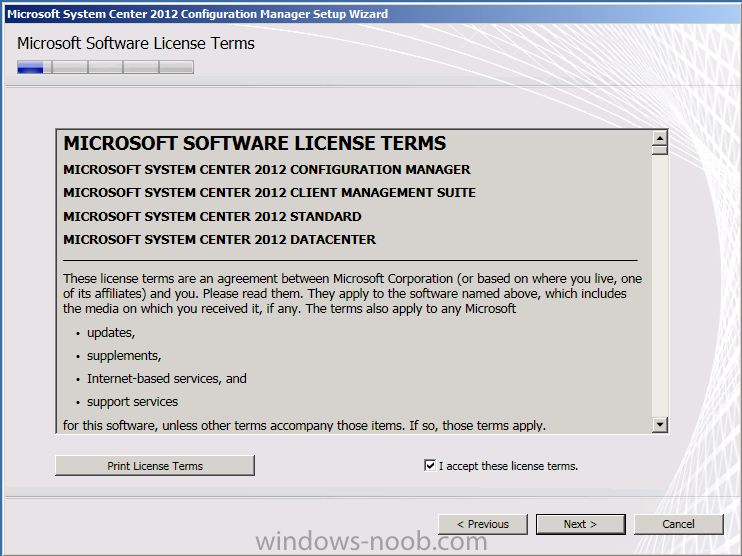Viewport: 742px width, 556px height.
Task: Click the 'Internet-based services, and' bullet
Action: (x=167, y=379)
